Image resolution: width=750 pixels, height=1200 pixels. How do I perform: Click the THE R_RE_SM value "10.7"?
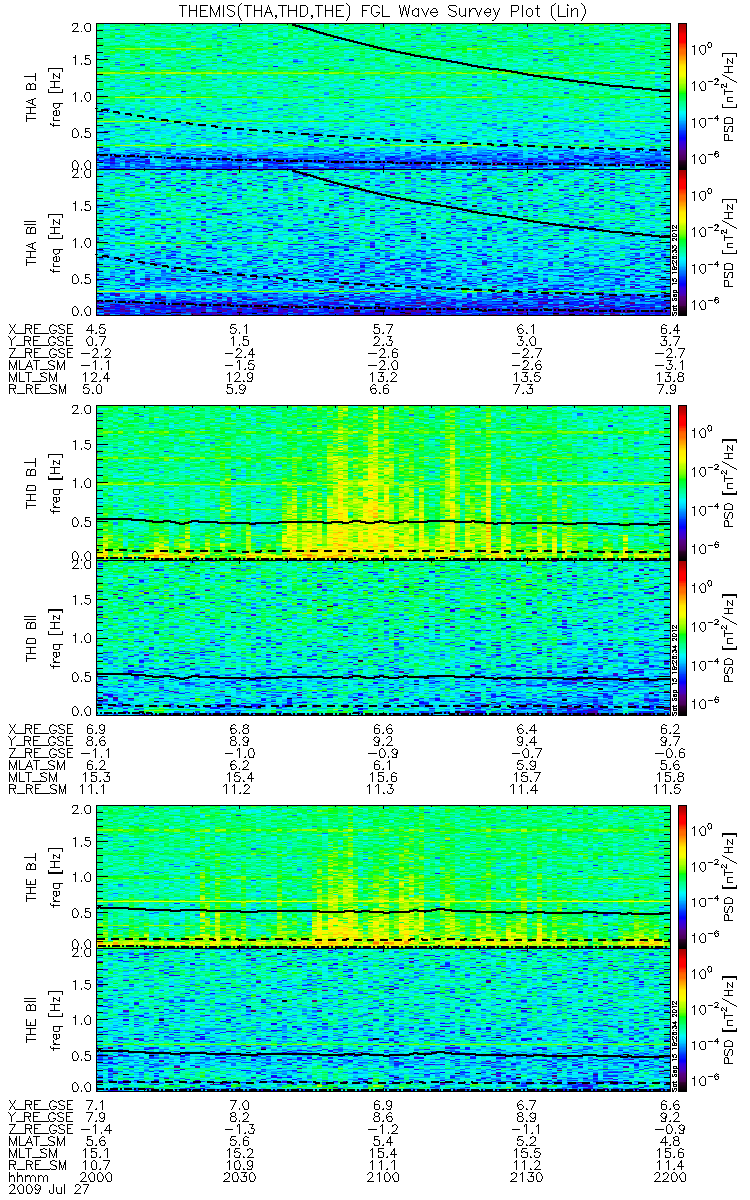point(98,1165)
